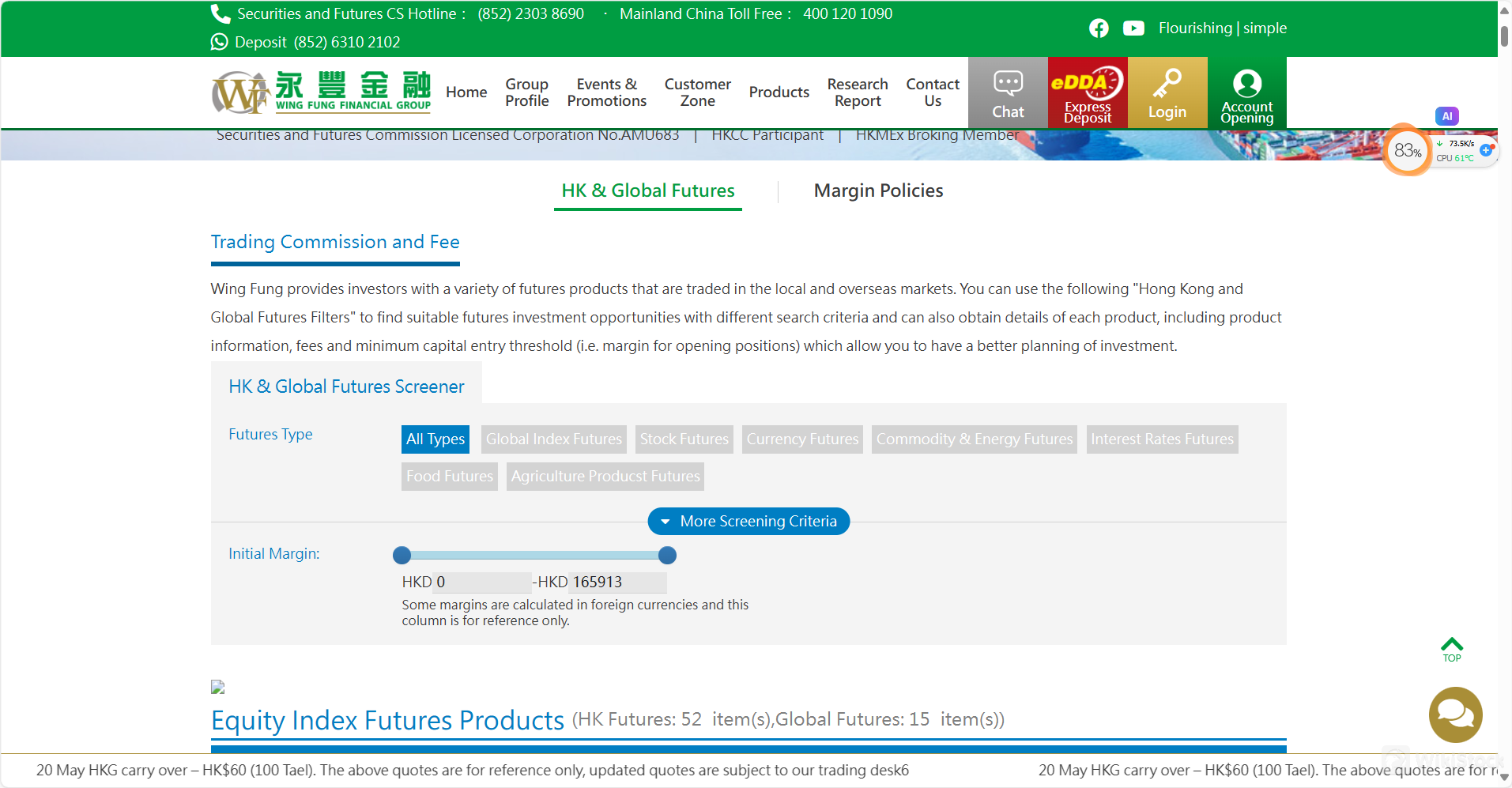Viewport: 1512px width, 788px height.
Task: Filter by Stock Futures
Action: point(684,439)
